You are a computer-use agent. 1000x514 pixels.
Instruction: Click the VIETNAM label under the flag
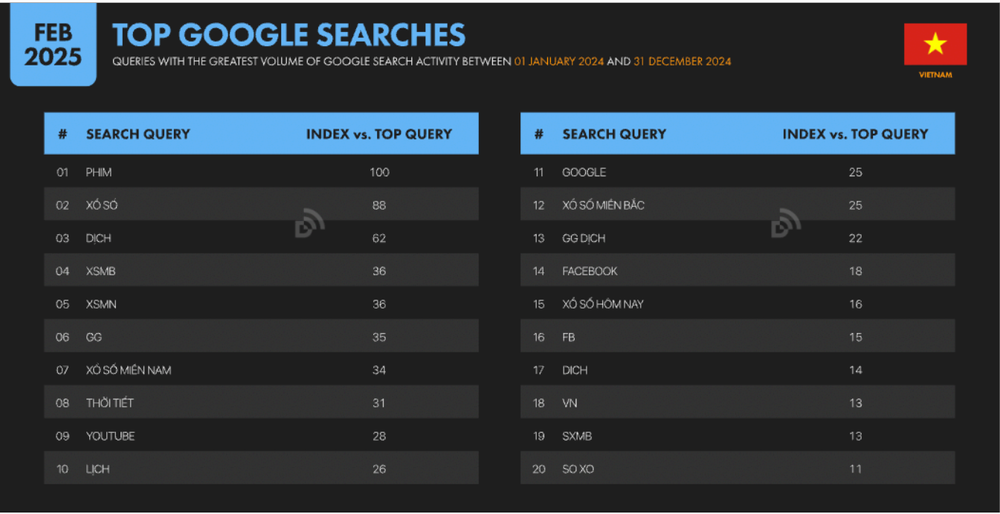[935, 75]
